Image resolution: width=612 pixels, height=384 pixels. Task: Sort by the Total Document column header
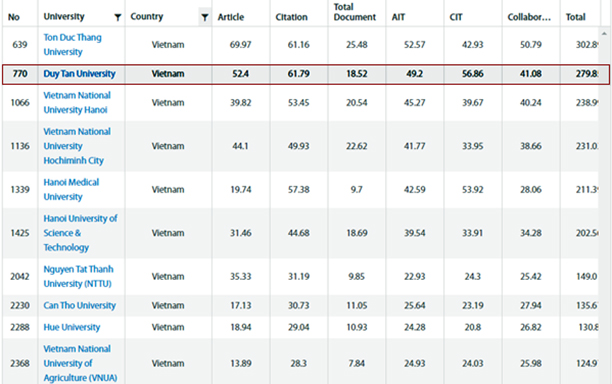354,12
